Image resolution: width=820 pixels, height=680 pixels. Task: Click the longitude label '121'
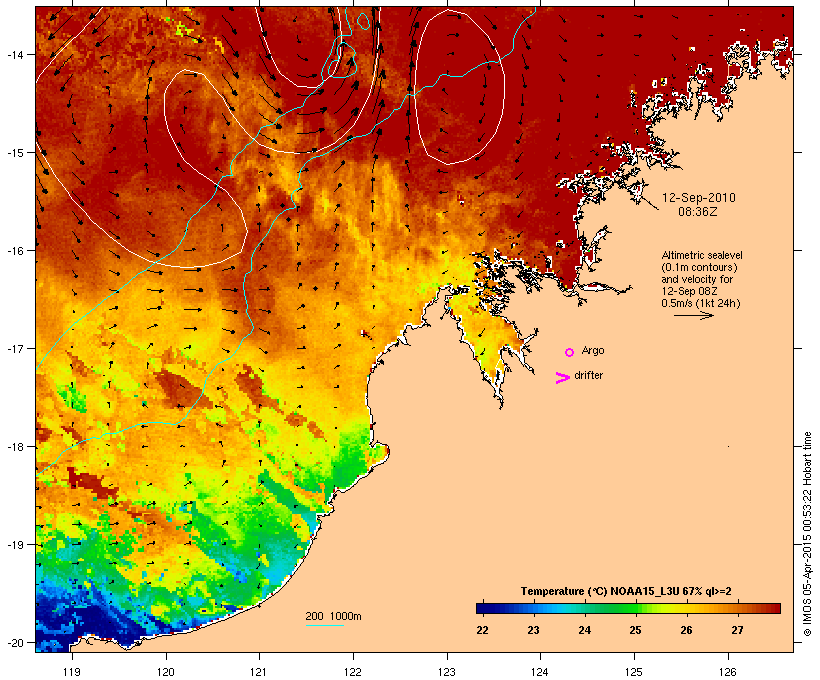(x=259, y=672)
